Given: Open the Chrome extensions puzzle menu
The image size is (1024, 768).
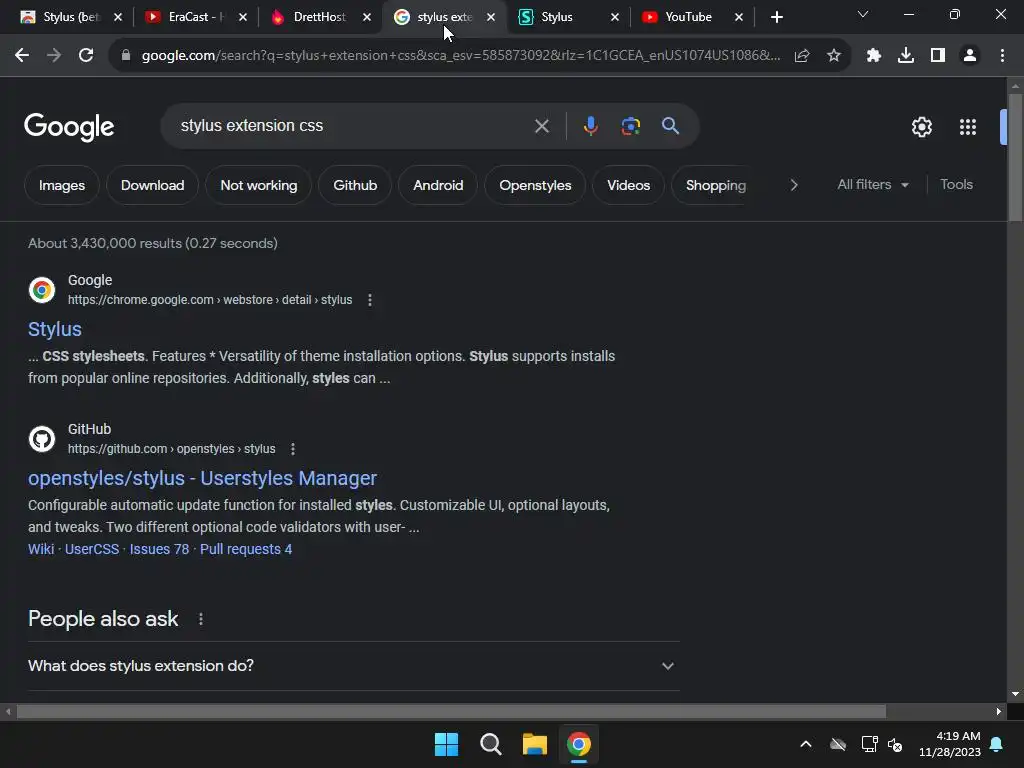Looking at the screenshot, I should 874,56.
